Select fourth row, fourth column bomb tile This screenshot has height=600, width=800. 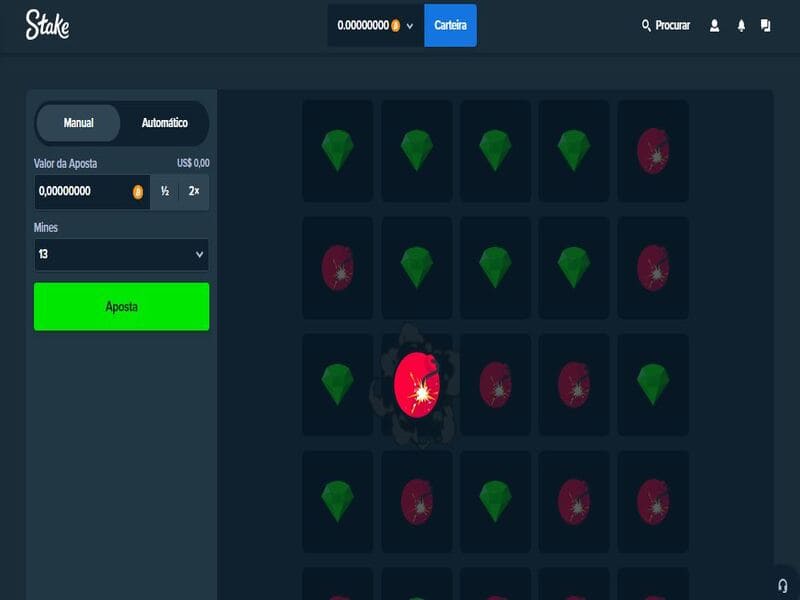[x=574, y=502]
